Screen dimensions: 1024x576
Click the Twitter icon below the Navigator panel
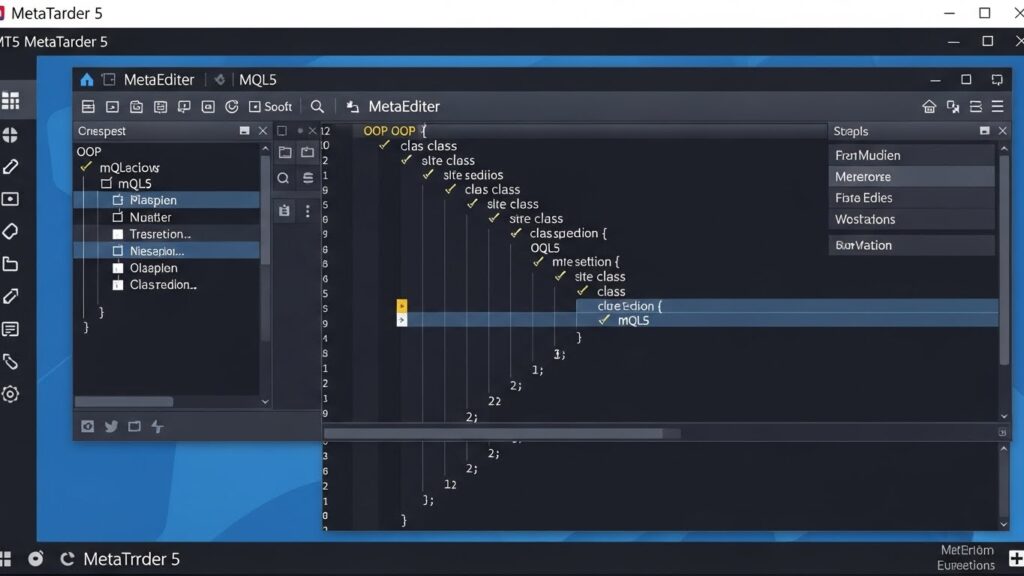pos(110,425)
